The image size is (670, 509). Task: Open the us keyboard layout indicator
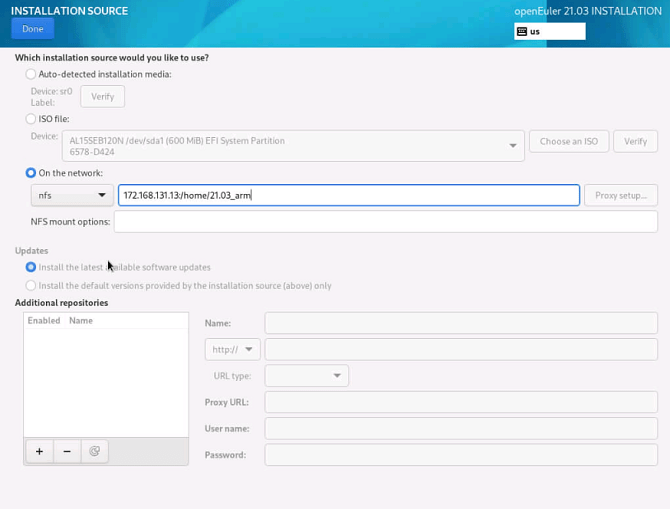coord(550,31)
